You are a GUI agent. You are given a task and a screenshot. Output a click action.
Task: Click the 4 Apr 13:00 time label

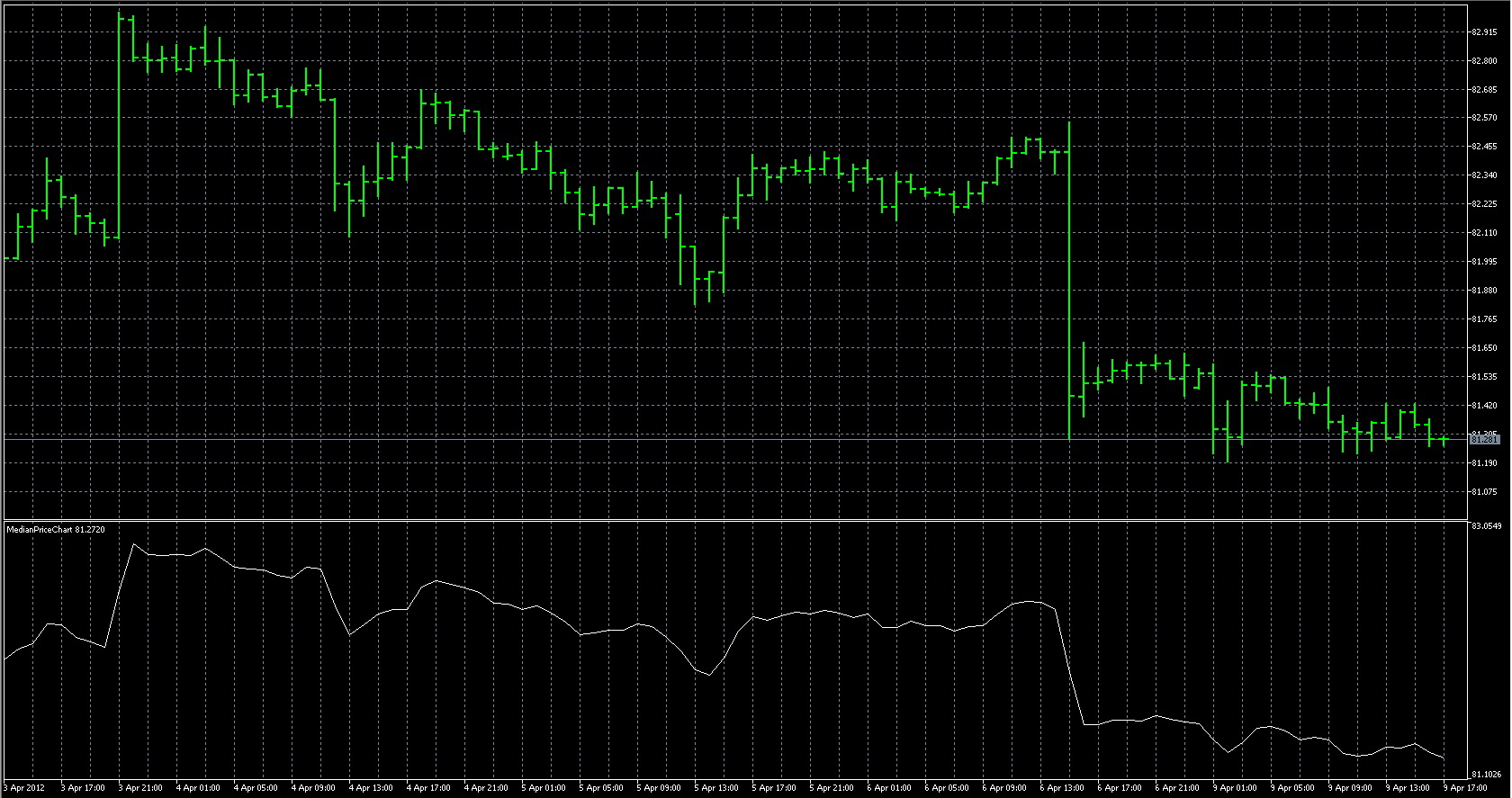pyautogui.click(x=371, y=788)
